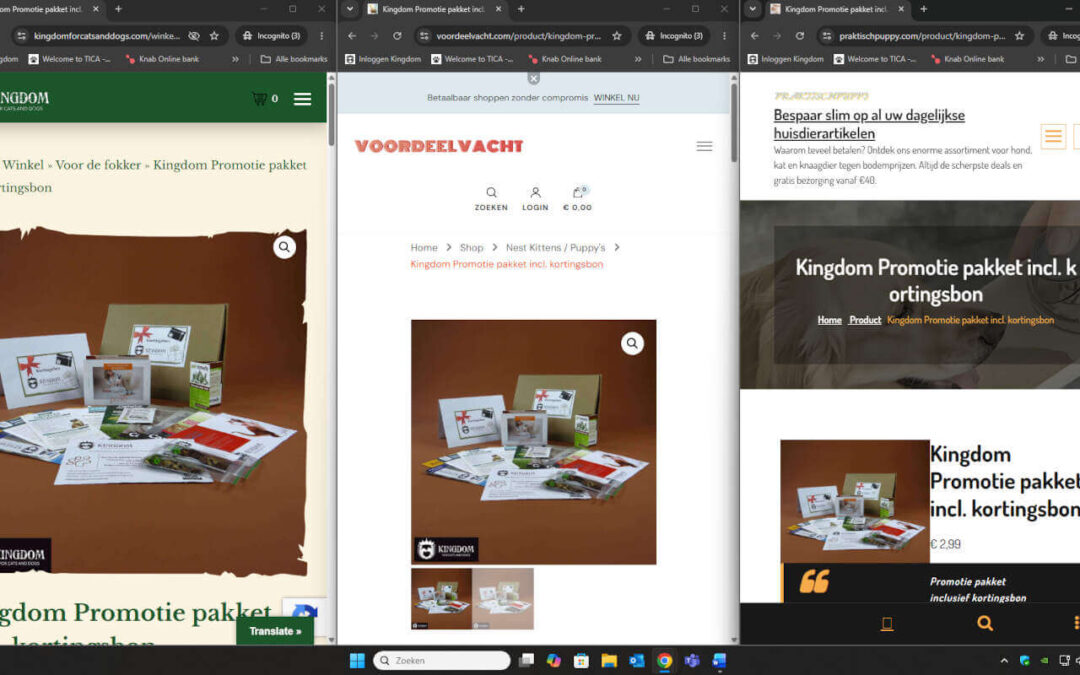This screenshot has height=675, width=1080.
Task: Open the Windows Start menu
Action: point(357,661)
